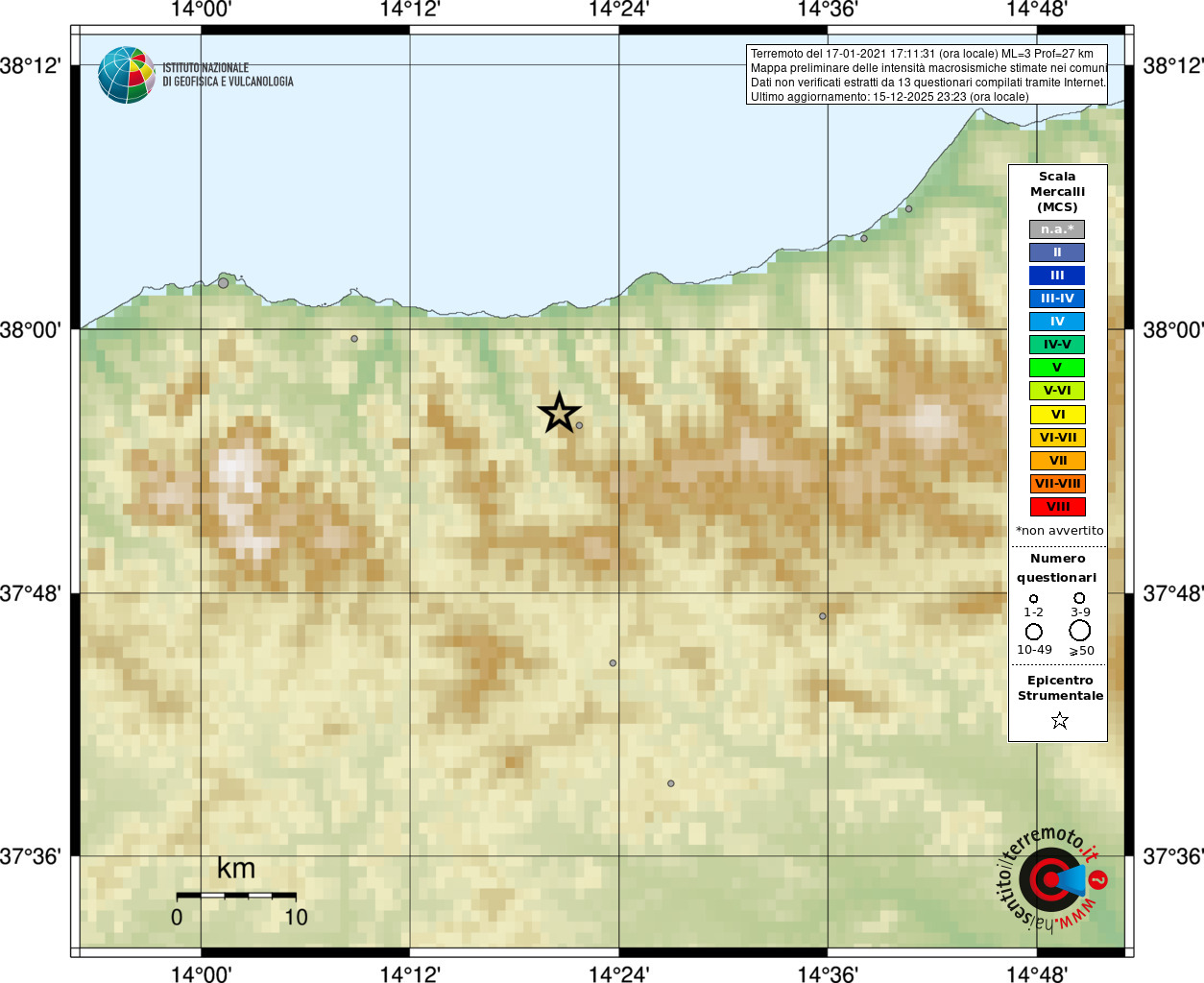Screen dimensions: 1204x983
Task: Click the 37°36' latitude label on right
Action: click(x=1173, y=856)
